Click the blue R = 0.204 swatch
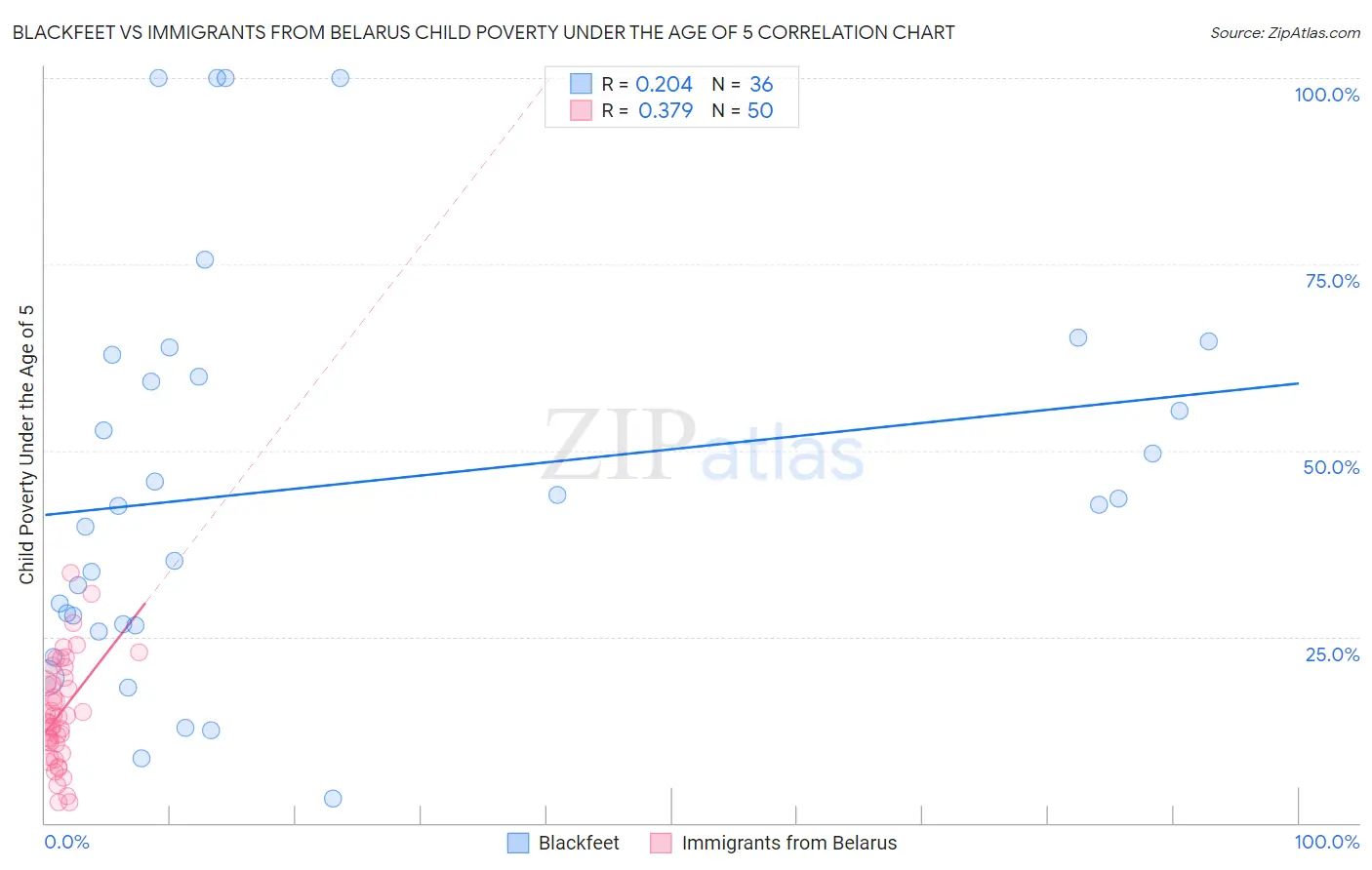 coord(582,84)
